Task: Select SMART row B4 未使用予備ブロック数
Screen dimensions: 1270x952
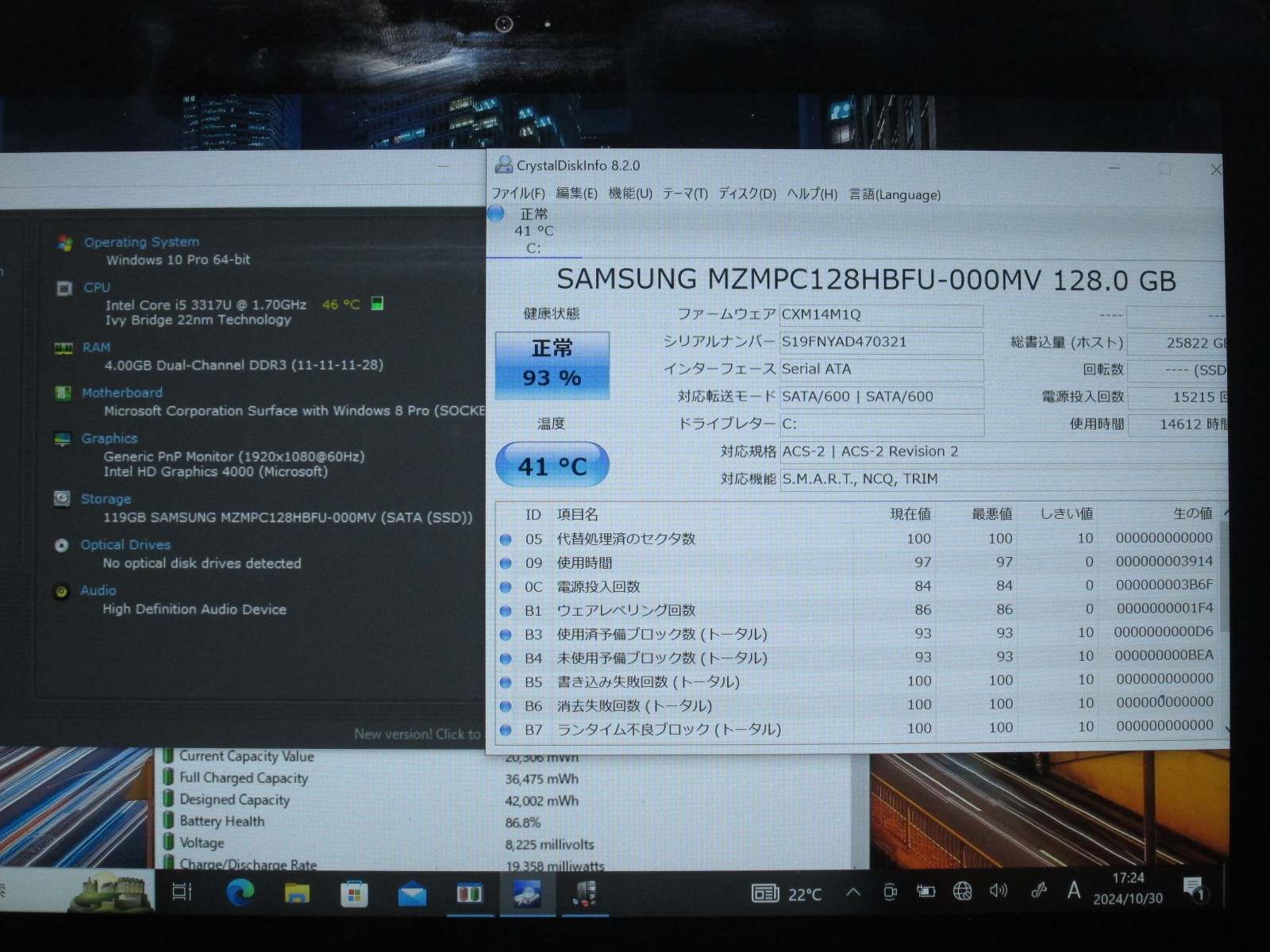Action: point(857,658)
